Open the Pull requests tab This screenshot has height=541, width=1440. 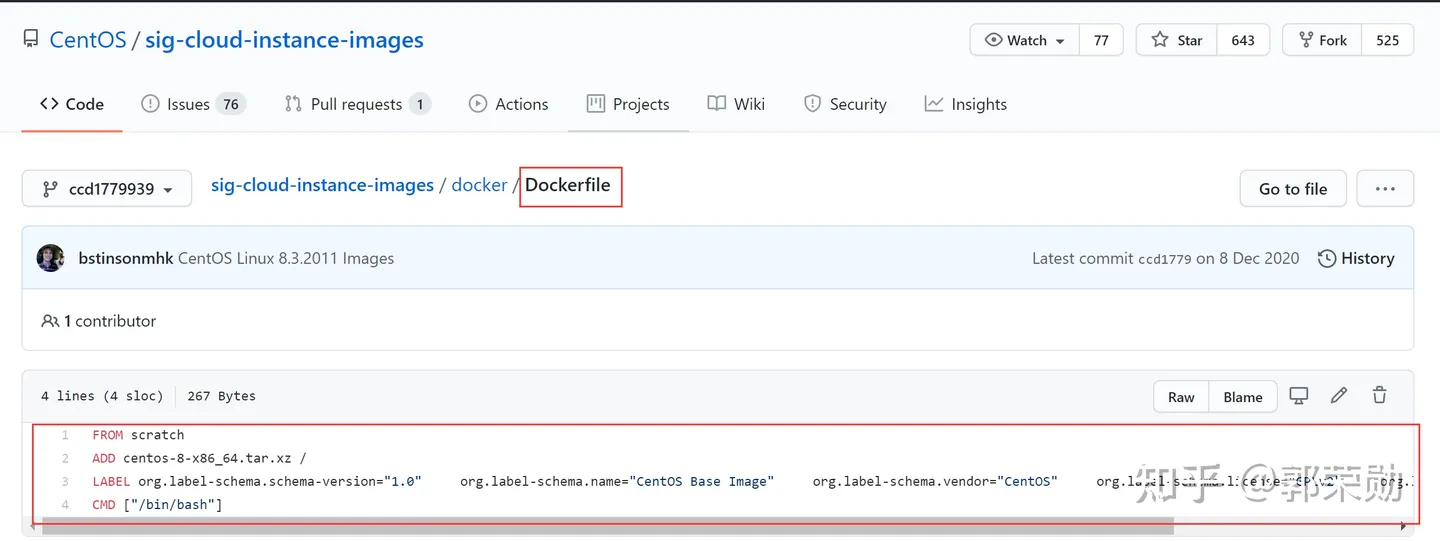(x=357, y=104)
